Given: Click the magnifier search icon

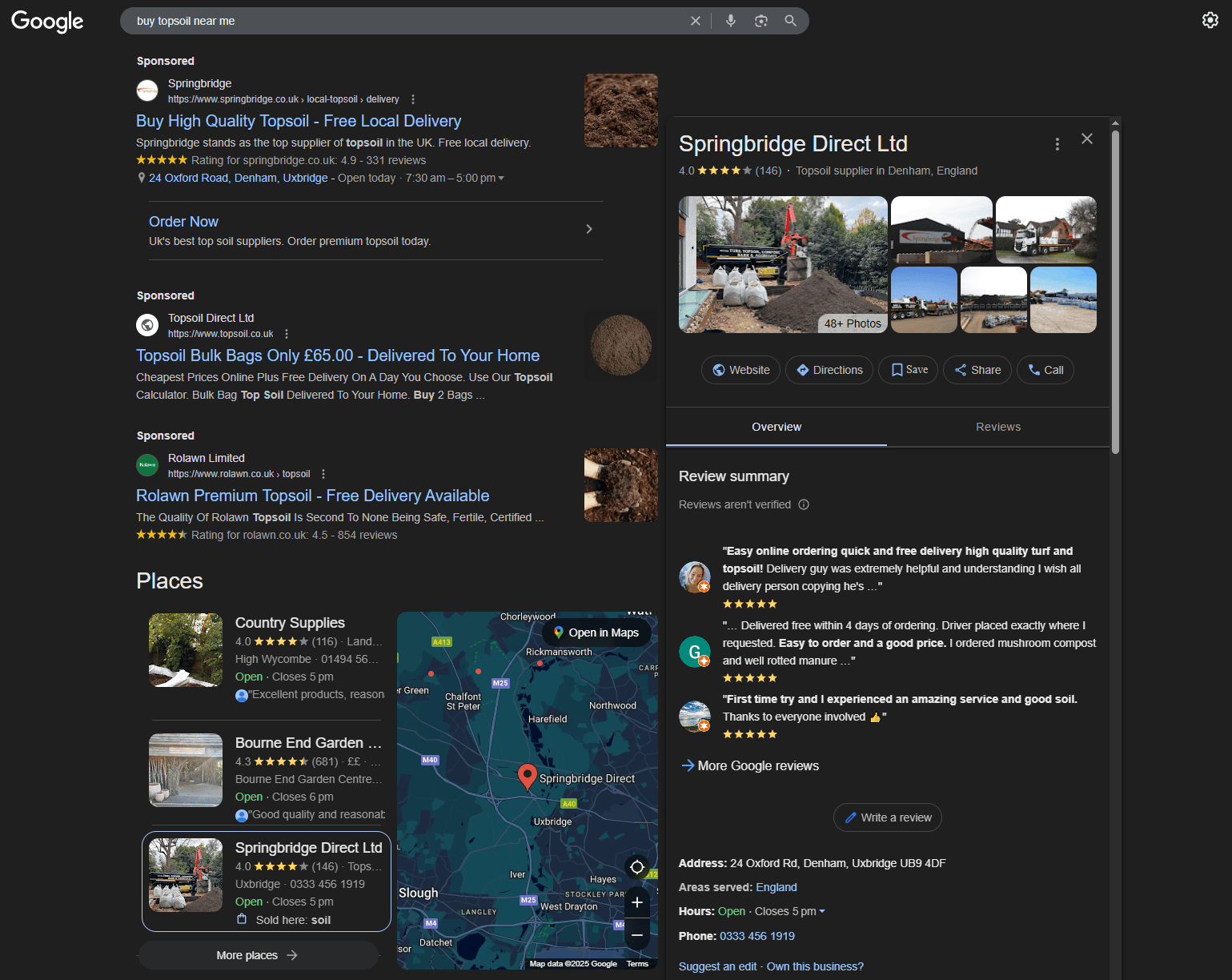Looking at the screenshot, I should (791, 21).
